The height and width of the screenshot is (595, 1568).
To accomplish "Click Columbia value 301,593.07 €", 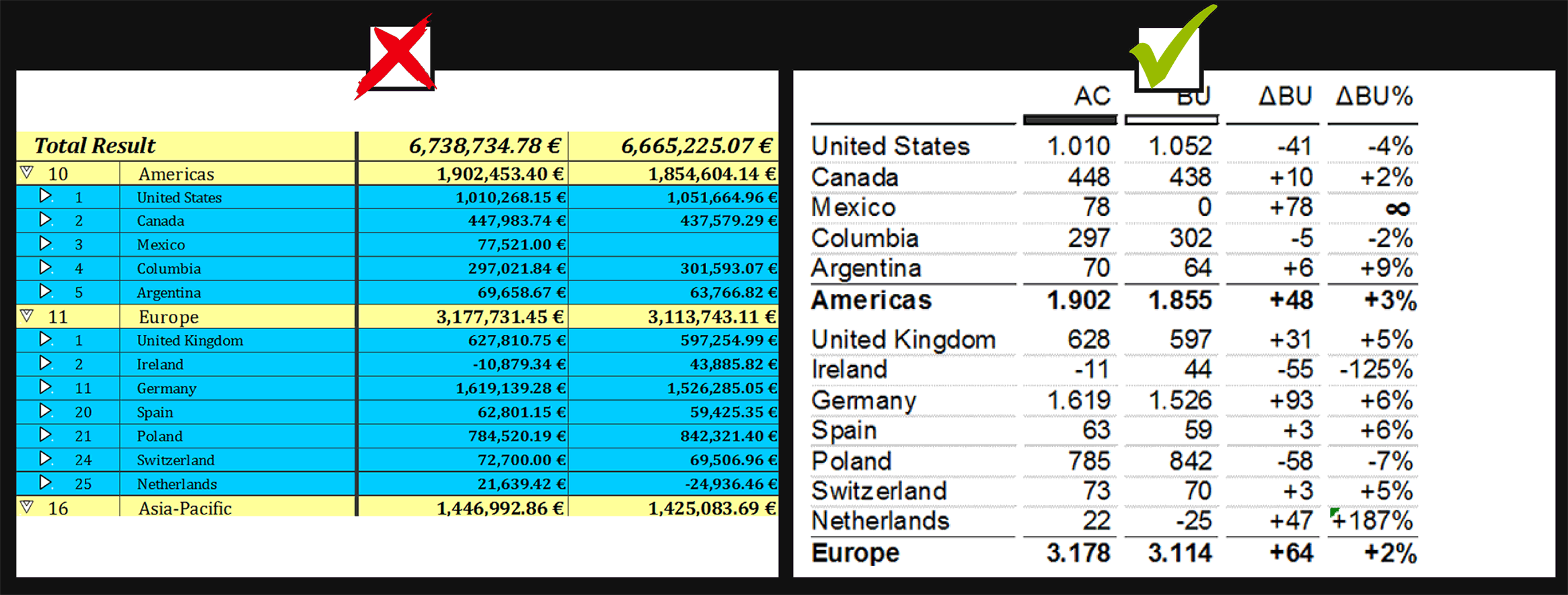I will coord(729,269).
